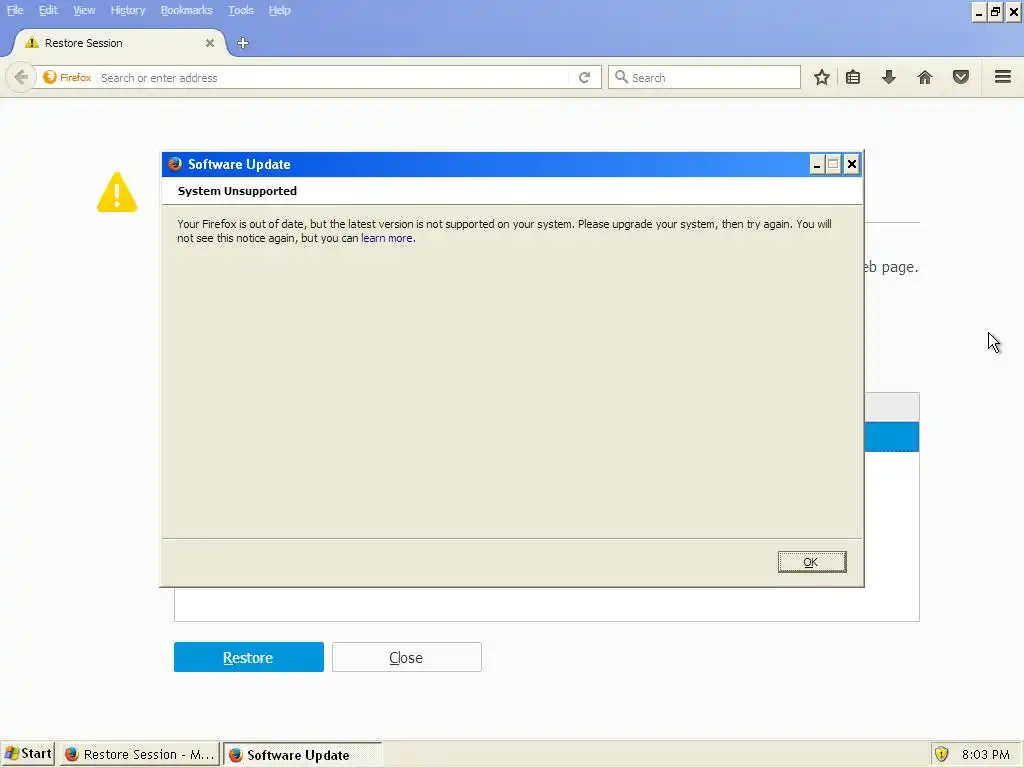Reload the page with the refresh icon
This screenshot has width=1024, height=768.
[x=584, y=77]
